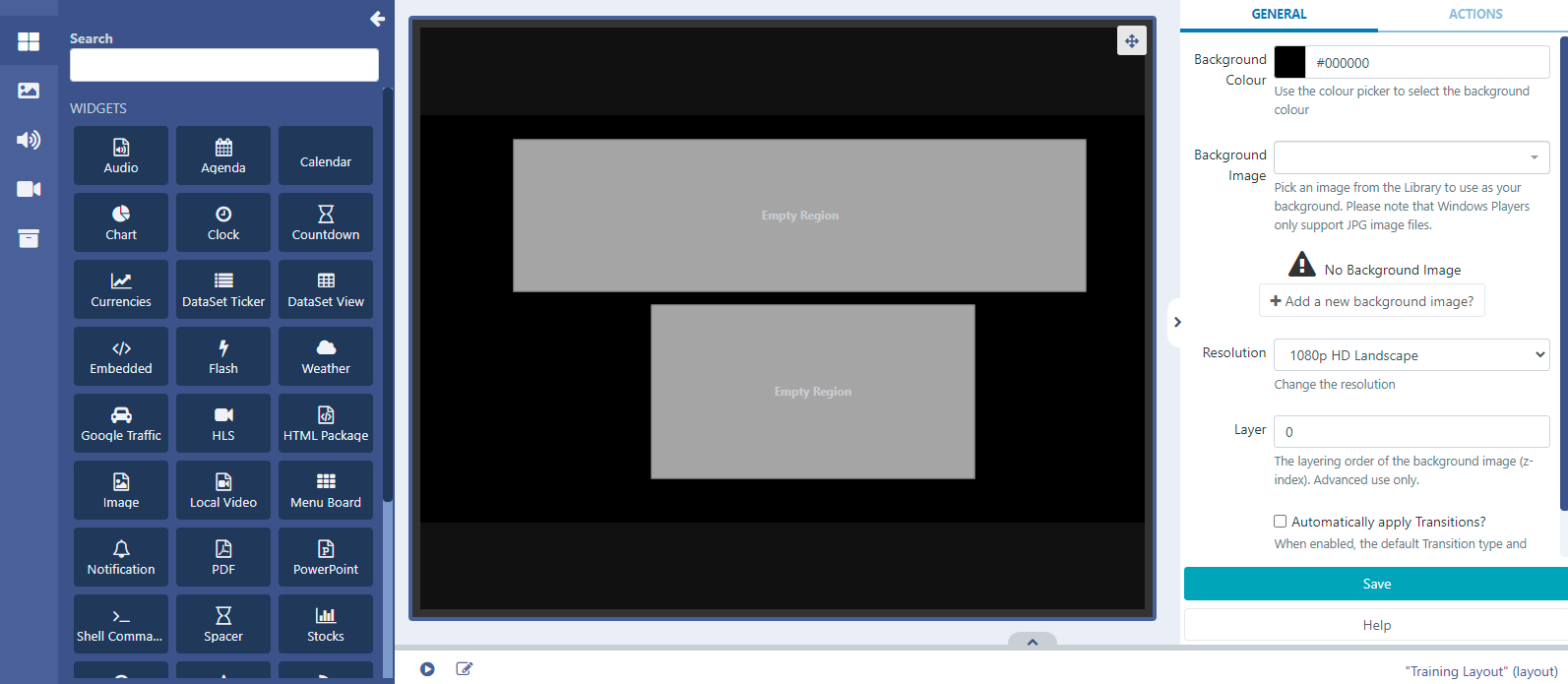Open the video library sidebar tab

point(29,189)
